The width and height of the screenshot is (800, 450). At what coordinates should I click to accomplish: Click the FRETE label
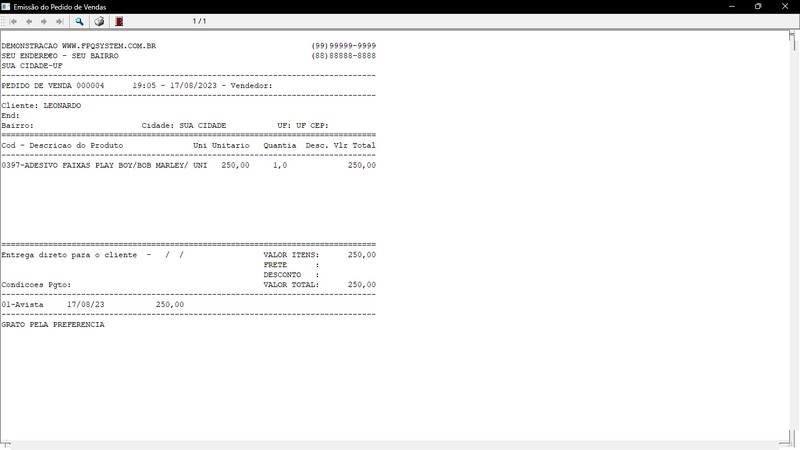click(x=275, y=265)
